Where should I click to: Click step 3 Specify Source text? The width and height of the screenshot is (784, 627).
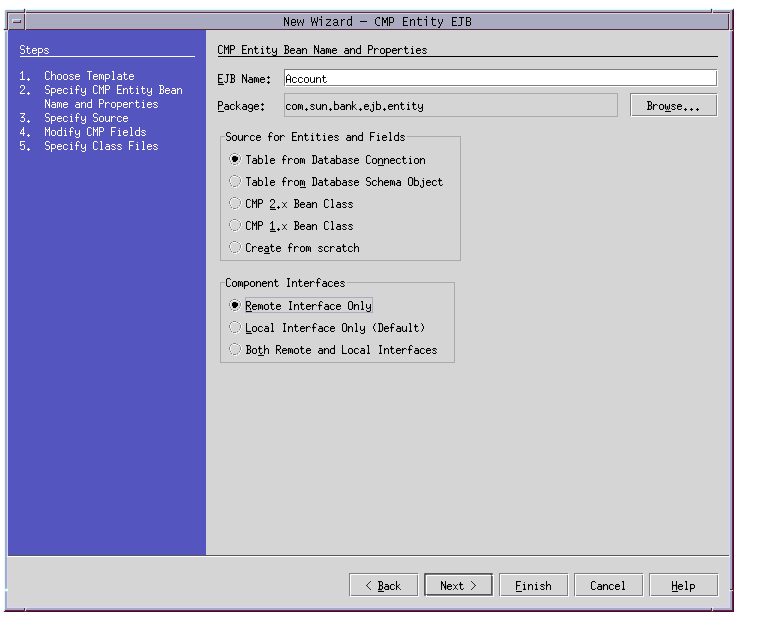[86, 118]
